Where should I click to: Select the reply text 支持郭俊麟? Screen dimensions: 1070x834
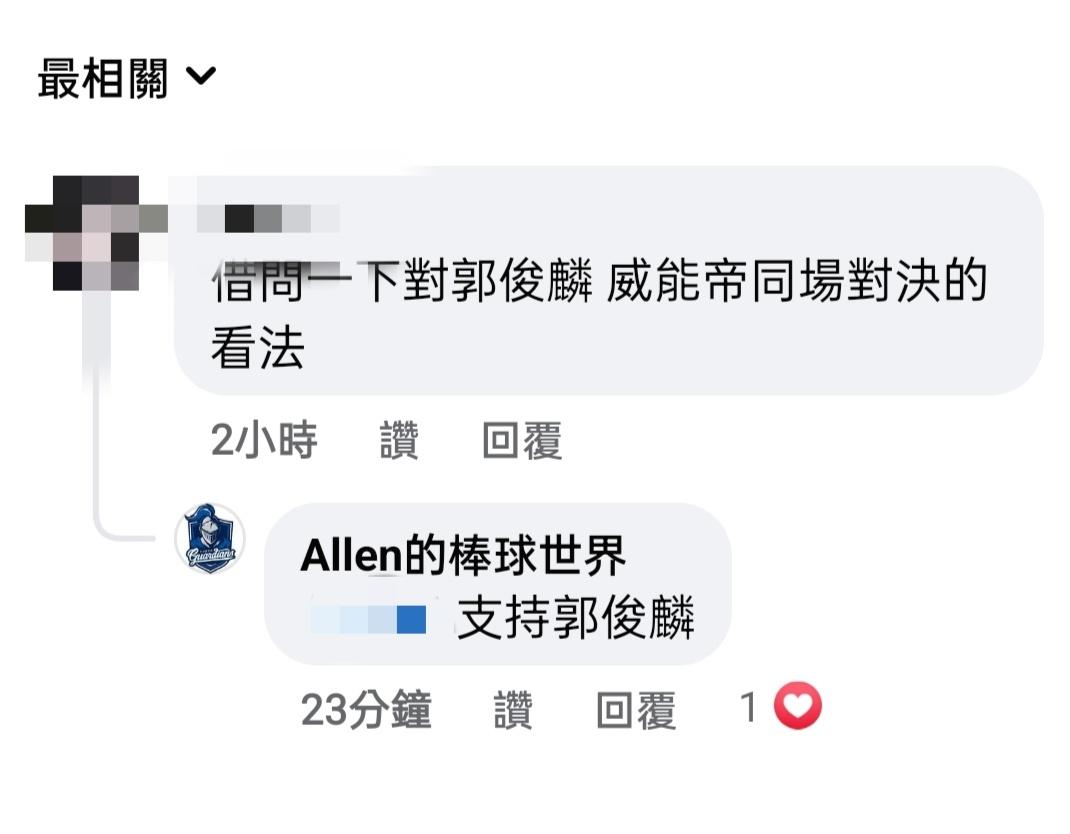click(576, 617)
